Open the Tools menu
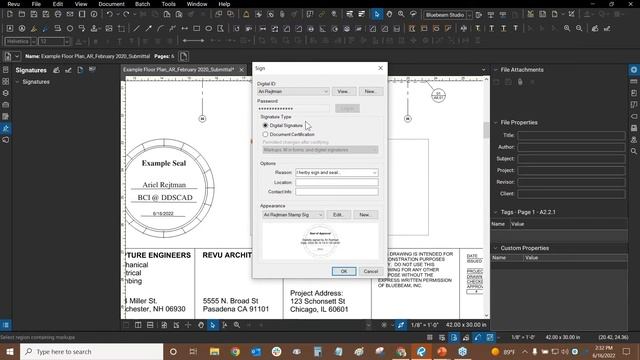The width and height of the screenshot is (640, 360). (x=168, y=4)
